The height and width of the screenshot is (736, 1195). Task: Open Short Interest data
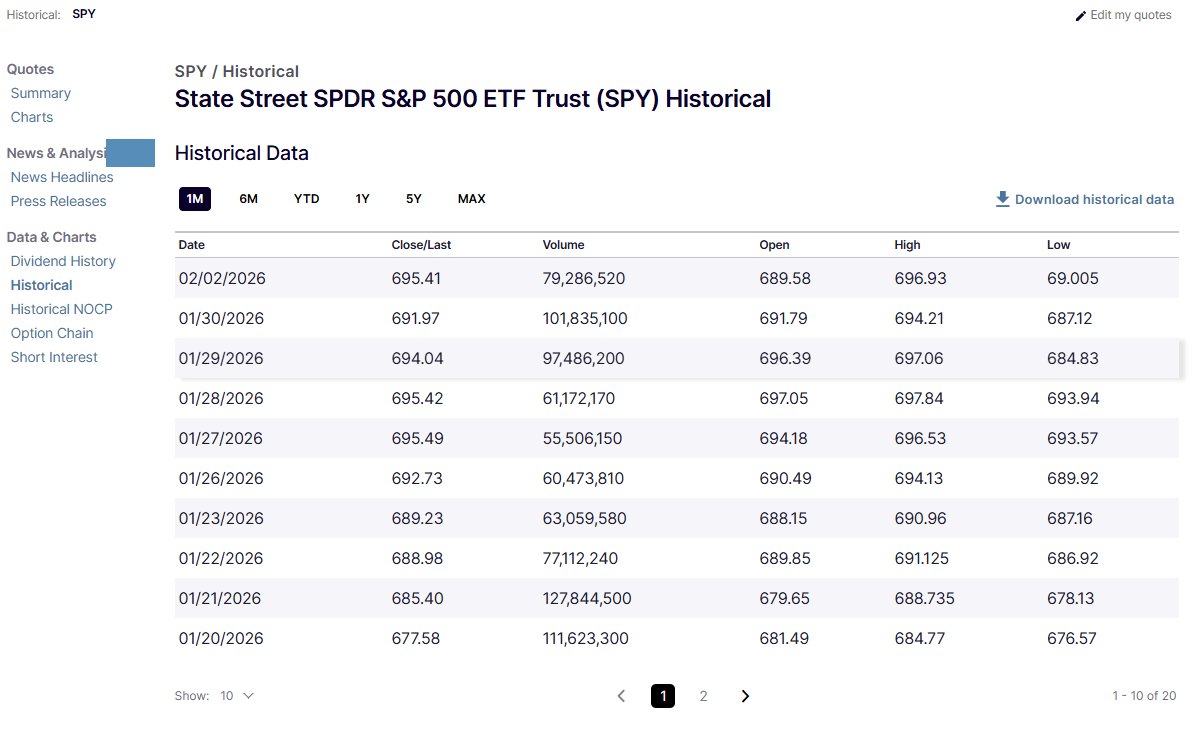pos(54,357)
